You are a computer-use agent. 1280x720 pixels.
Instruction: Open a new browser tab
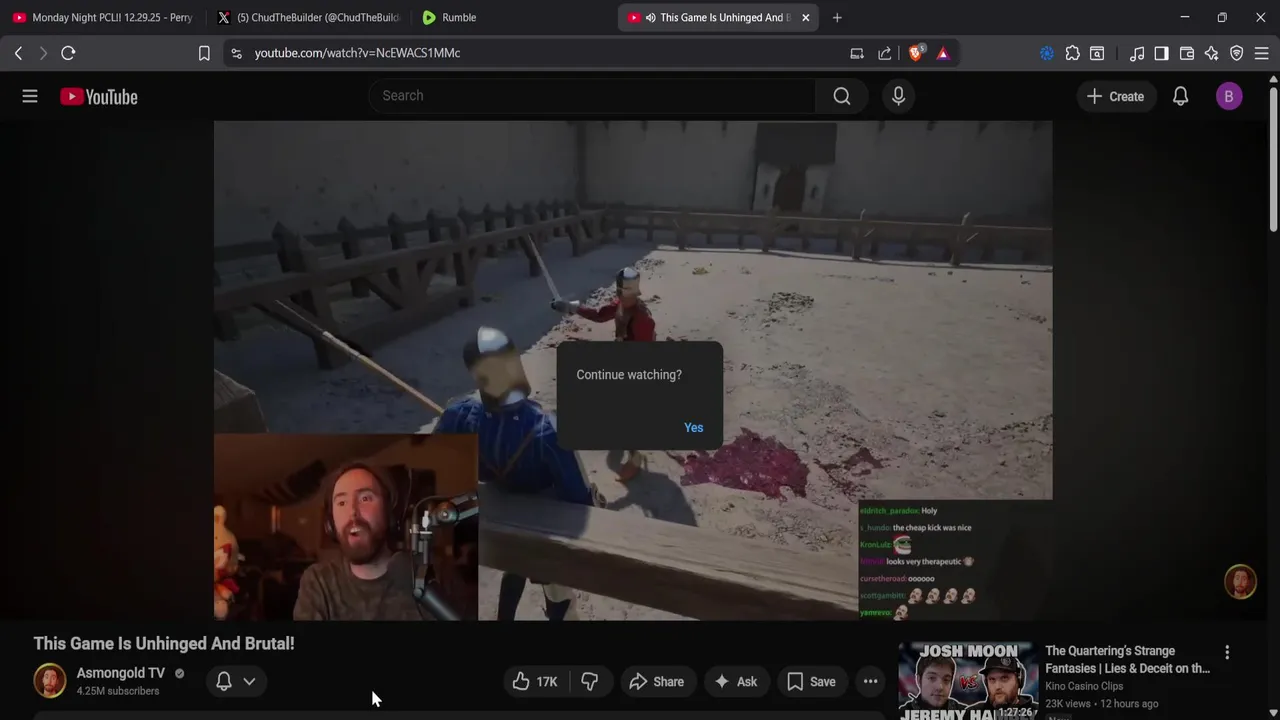(x=837, y=17)
